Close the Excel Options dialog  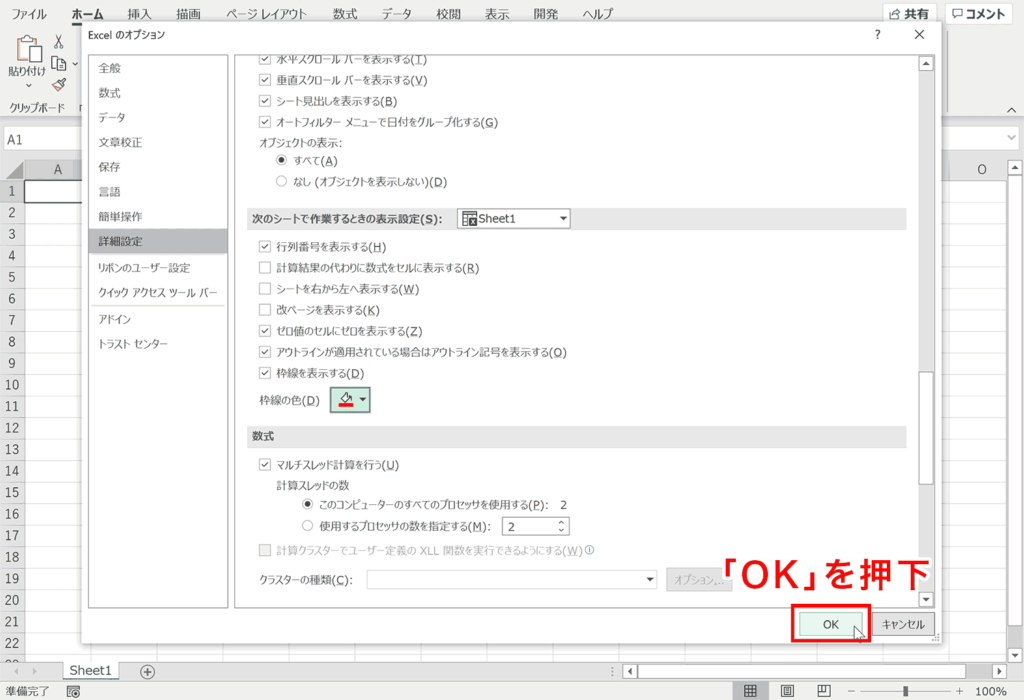(919, 35)
